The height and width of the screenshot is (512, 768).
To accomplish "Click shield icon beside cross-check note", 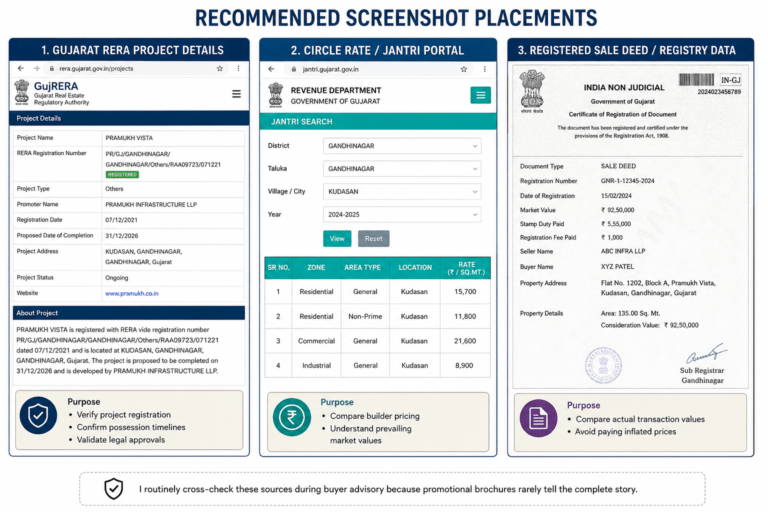I will (114, 488).
